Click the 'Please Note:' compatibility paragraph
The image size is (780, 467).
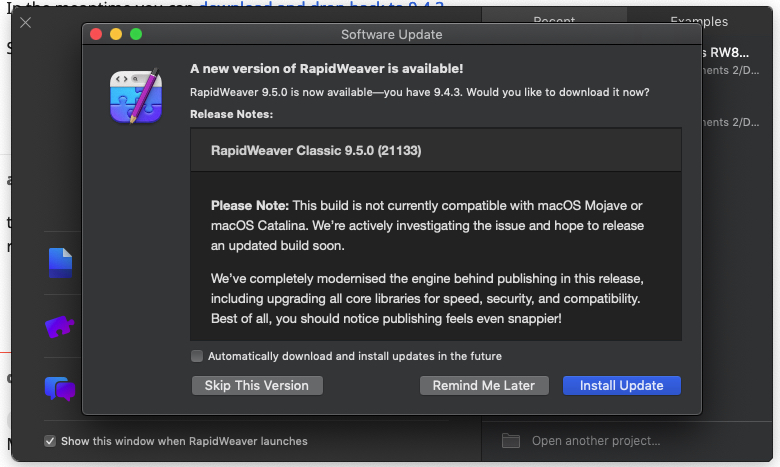[x=427, y=225]
